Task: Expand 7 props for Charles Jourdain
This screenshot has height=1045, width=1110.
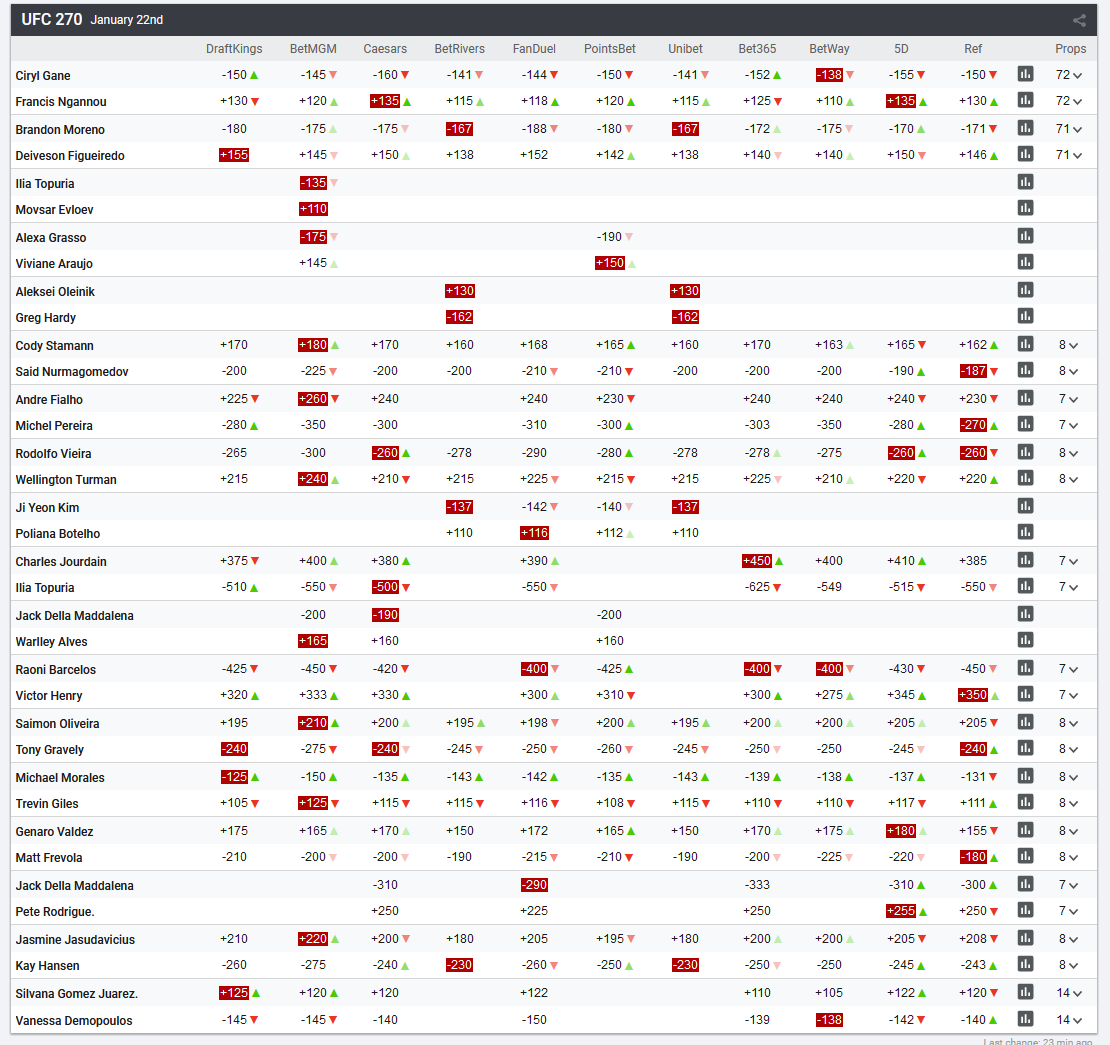Action: [x=1069, y=561]
